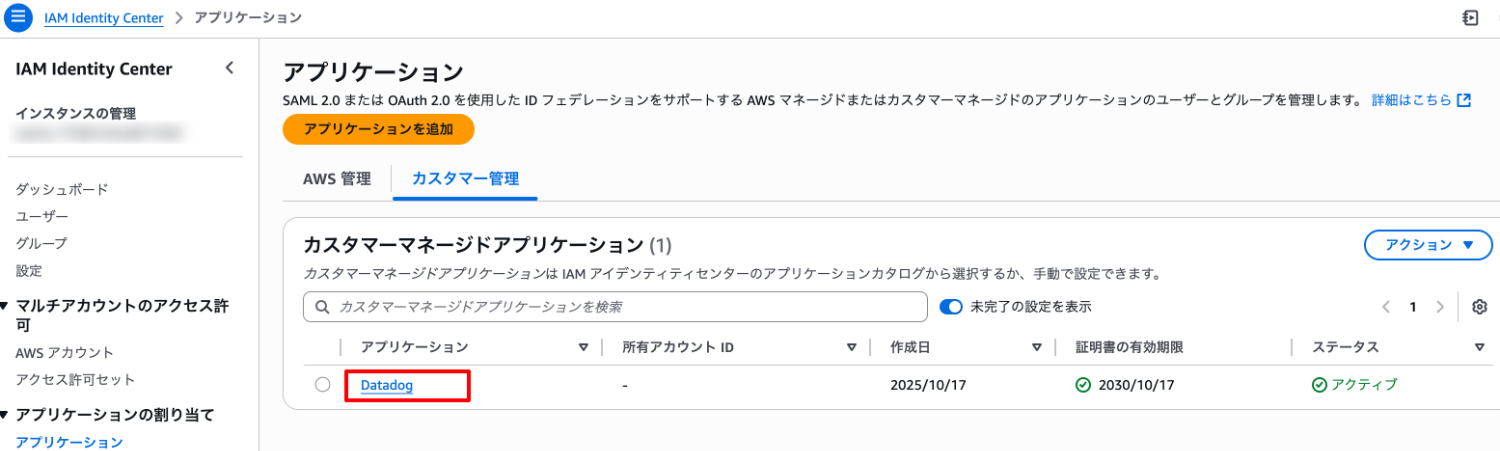Collapse マルチアカウントのアクセス許可 section

(5, 307)
